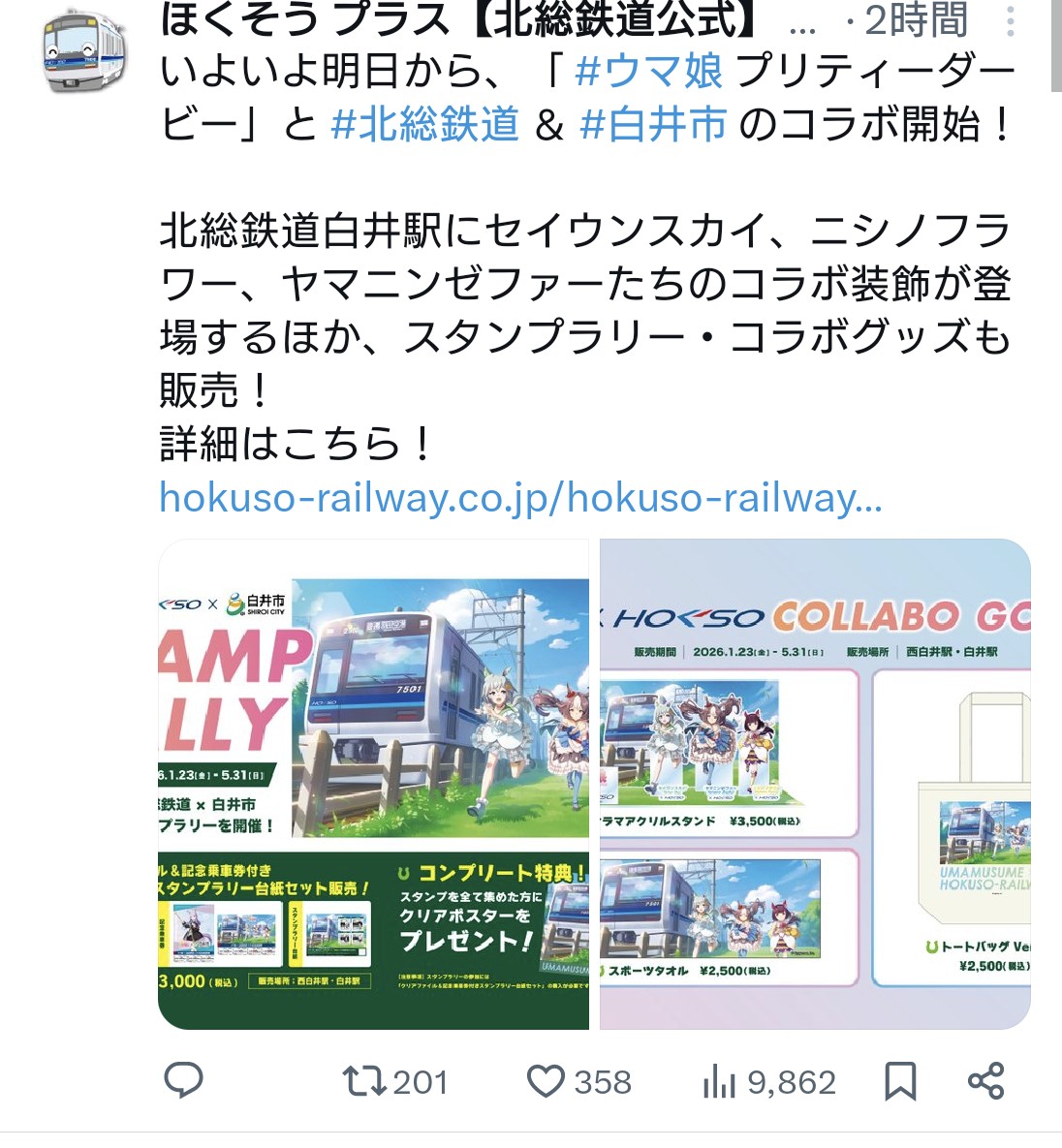Open the #北総鉄道 hashtag
The width and height of the screenshot is (1062, 1148).
[424, 123]
